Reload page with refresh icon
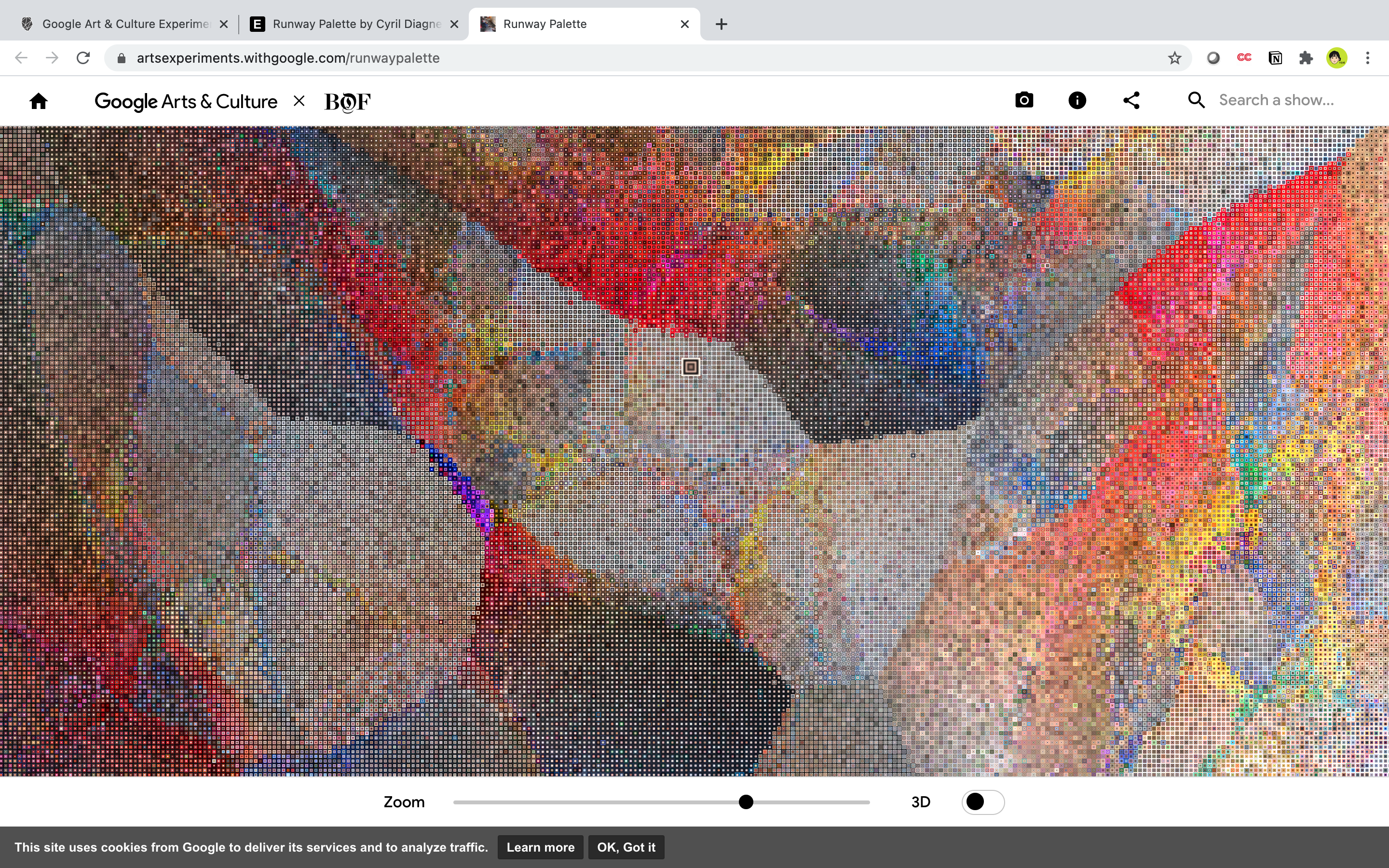 coord(83,58)
